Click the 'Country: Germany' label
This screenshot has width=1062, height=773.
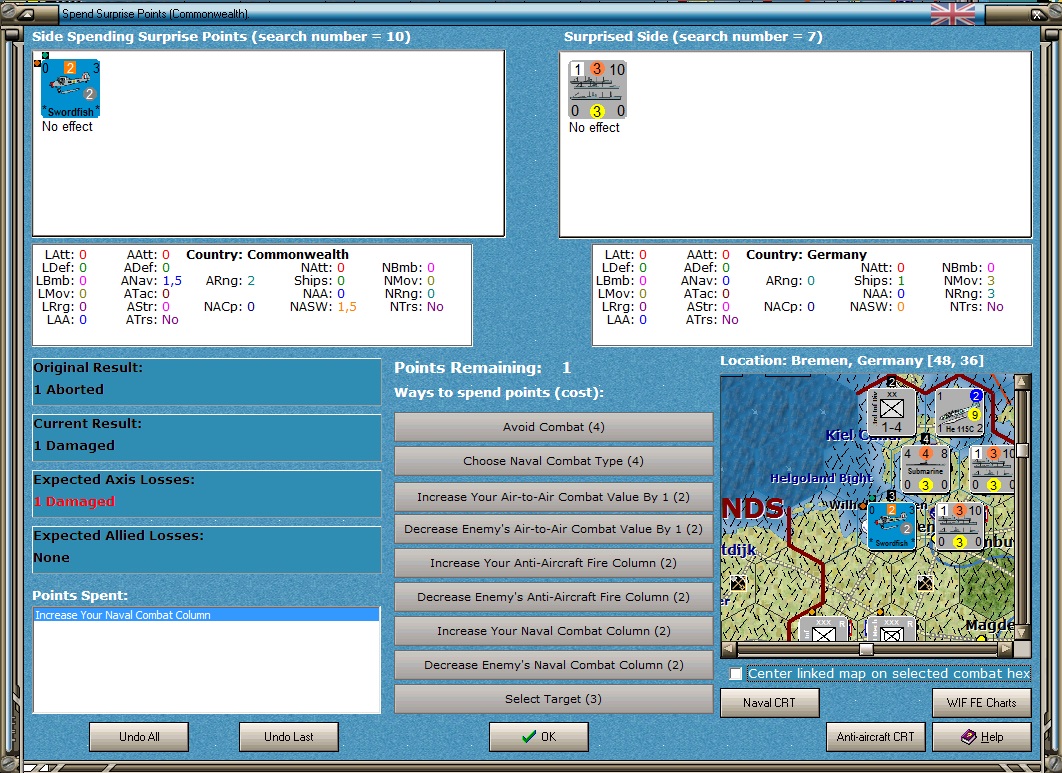807,255
